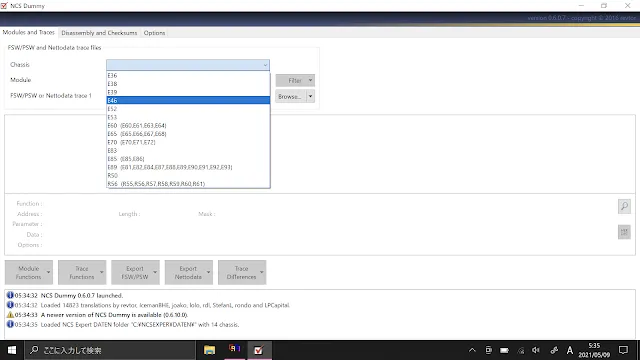The image size is (640, 360).
Task: Click the magnifier search icon
Action: point(624,207)
